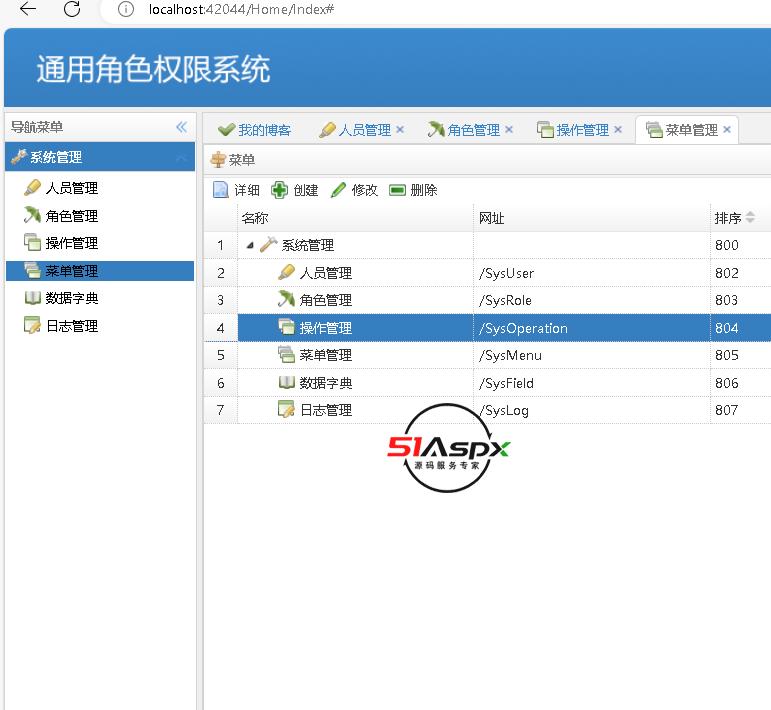
Task: Click the book icon beside sidebar 数据字典
Action: pyautogui.click(x=32, y=297)
